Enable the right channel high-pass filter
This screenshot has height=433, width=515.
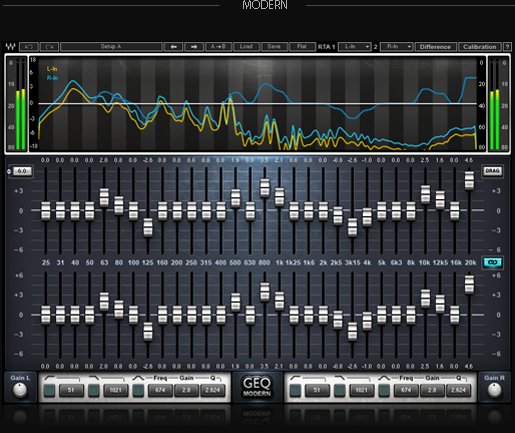pos(295,390)
